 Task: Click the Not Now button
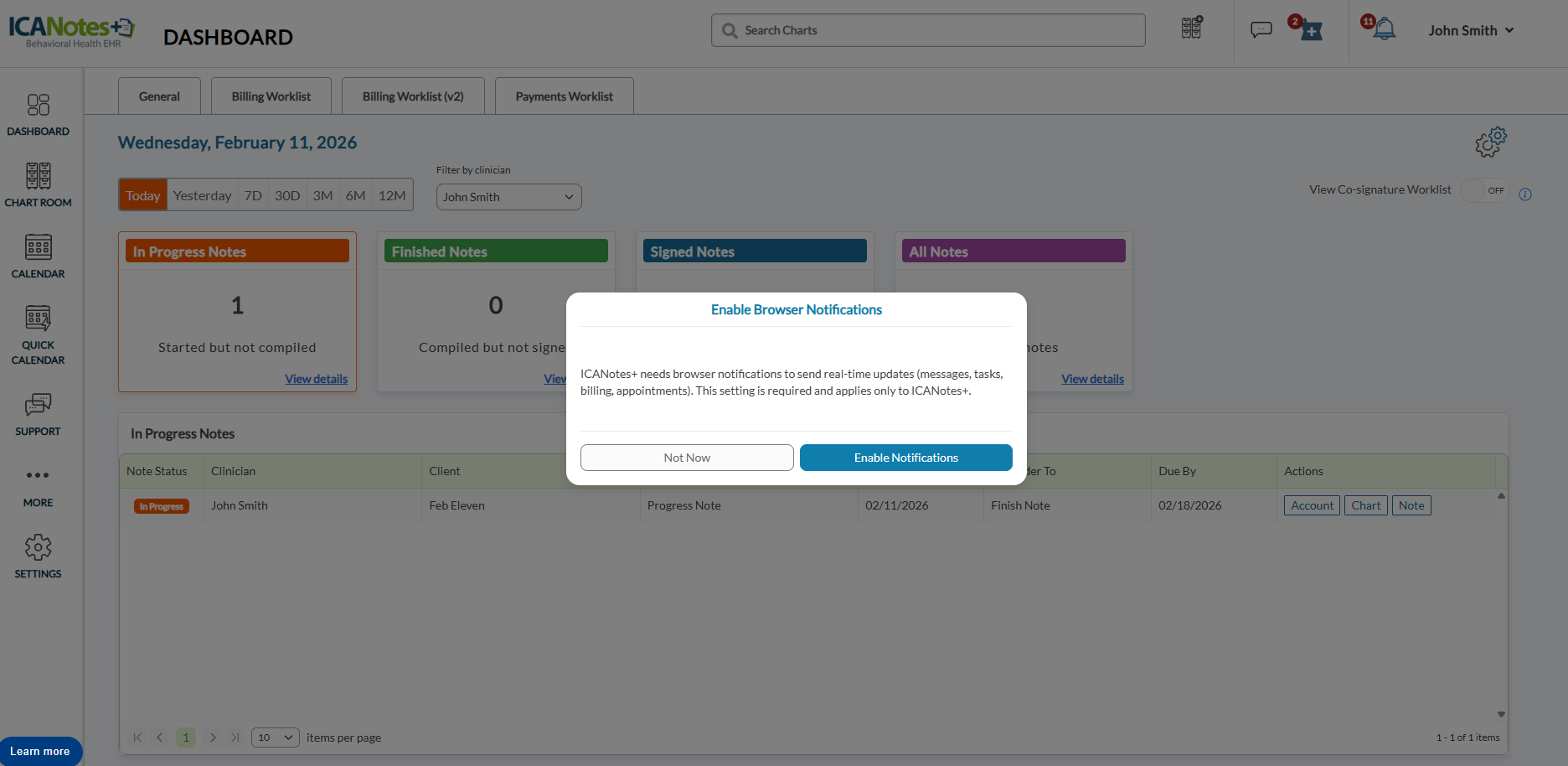(x=687, y=458)
